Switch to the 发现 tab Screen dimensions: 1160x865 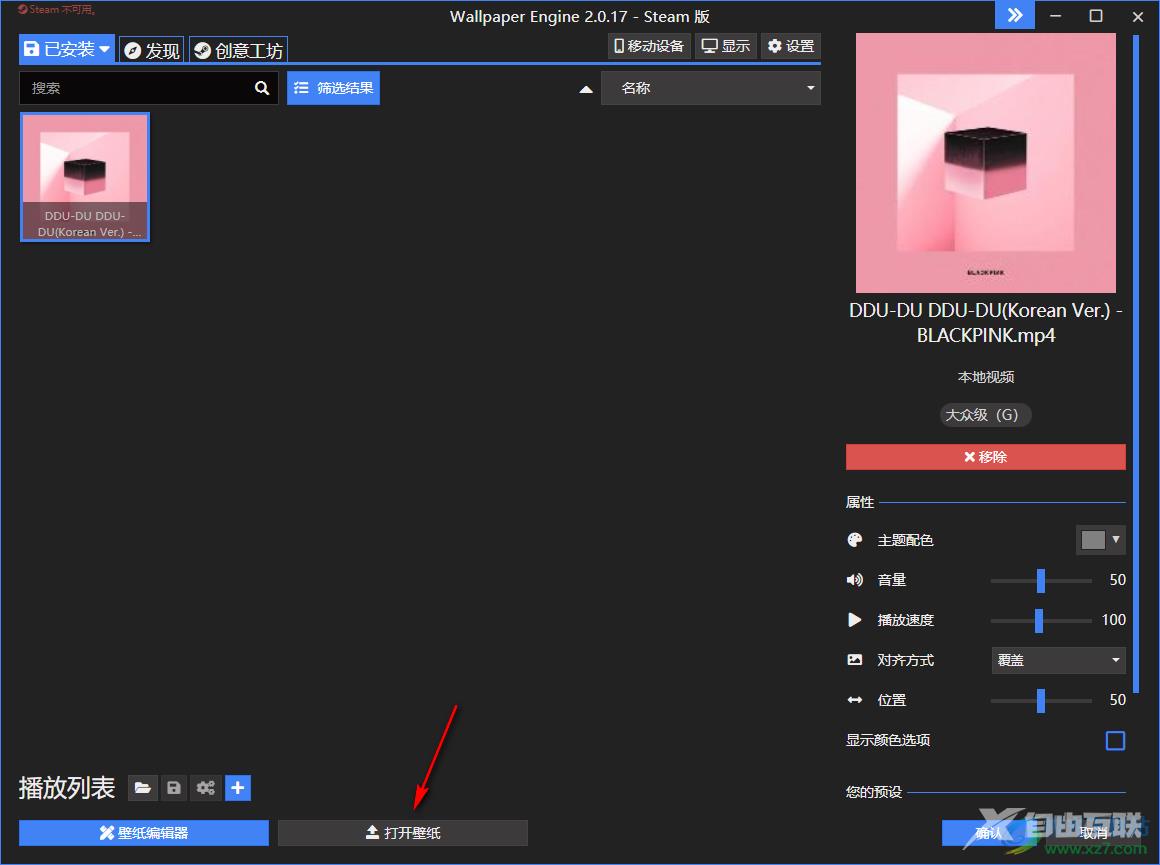pos(152,50)
